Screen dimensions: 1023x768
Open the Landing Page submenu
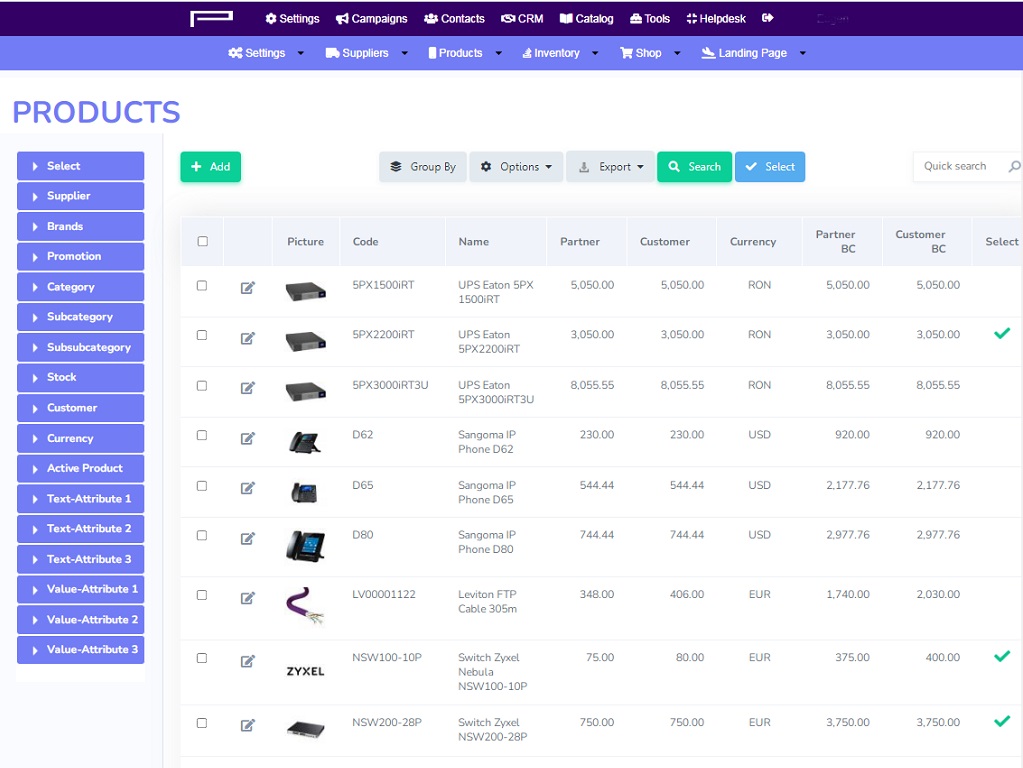pyautogui.click(x=754, y=53)
